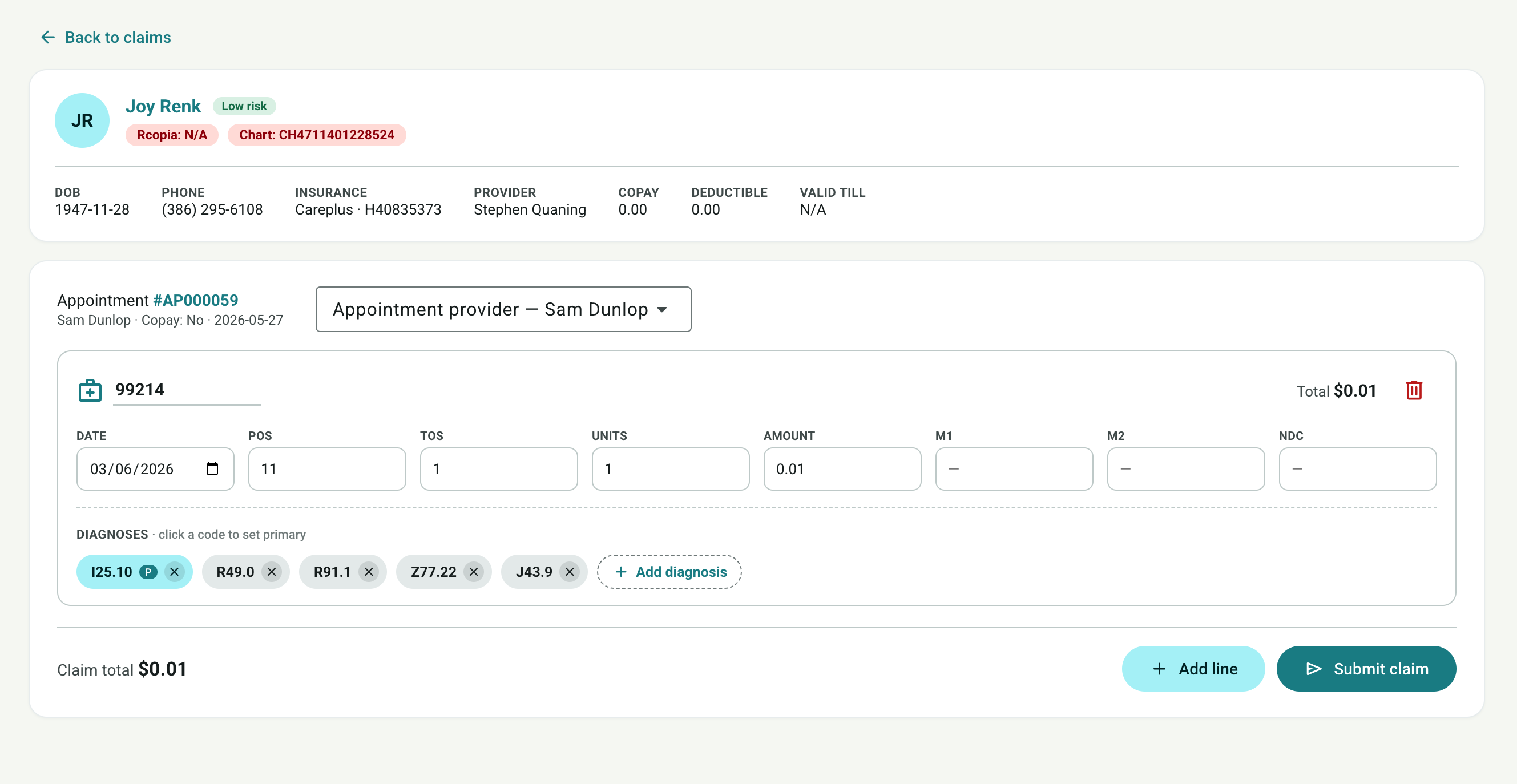This screenshot has width=1517, height=784.
Task: Add a diagnosis code
Action: coord(669,572)
